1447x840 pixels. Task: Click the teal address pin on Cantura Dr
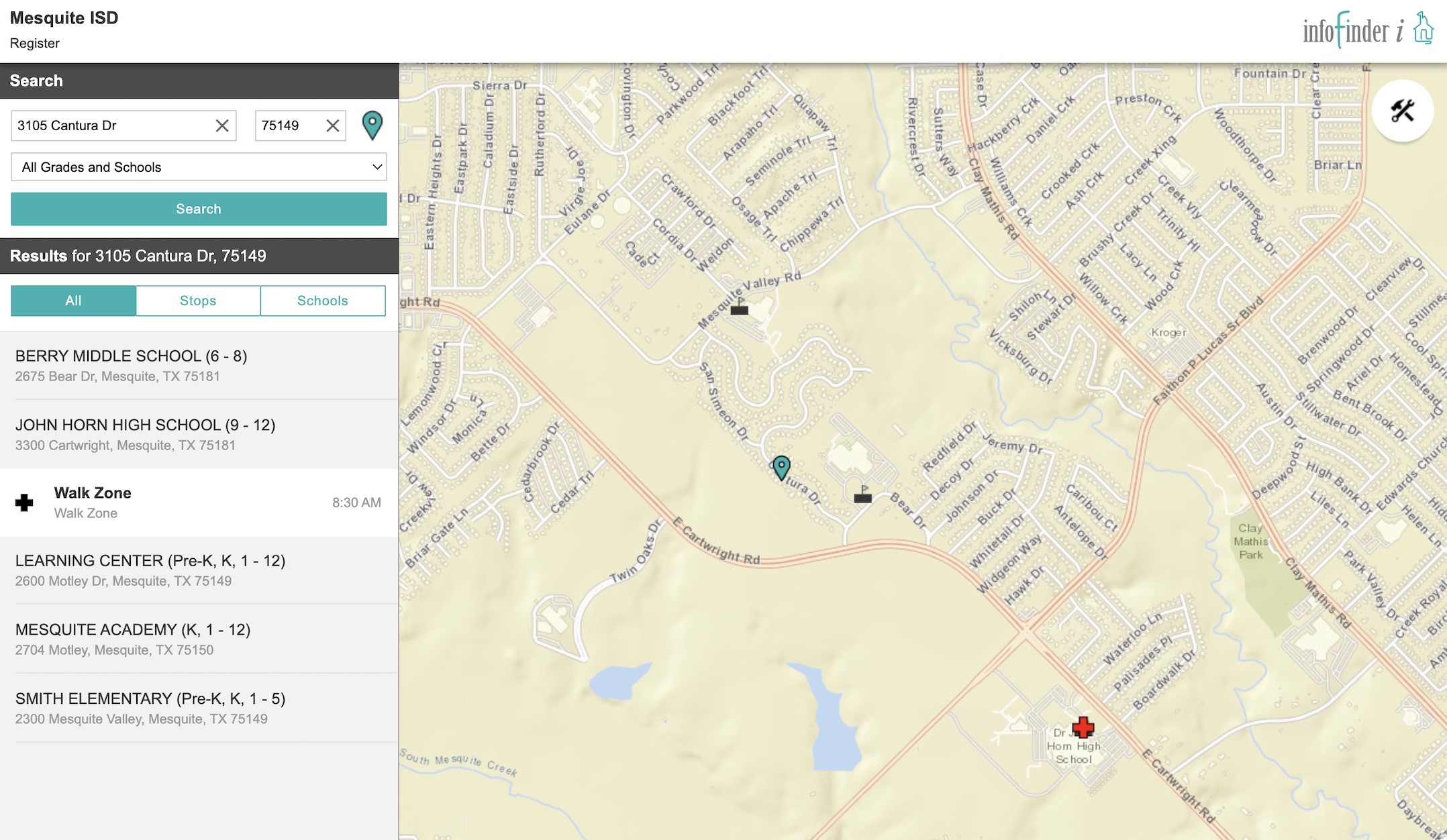tap(781, 467)
